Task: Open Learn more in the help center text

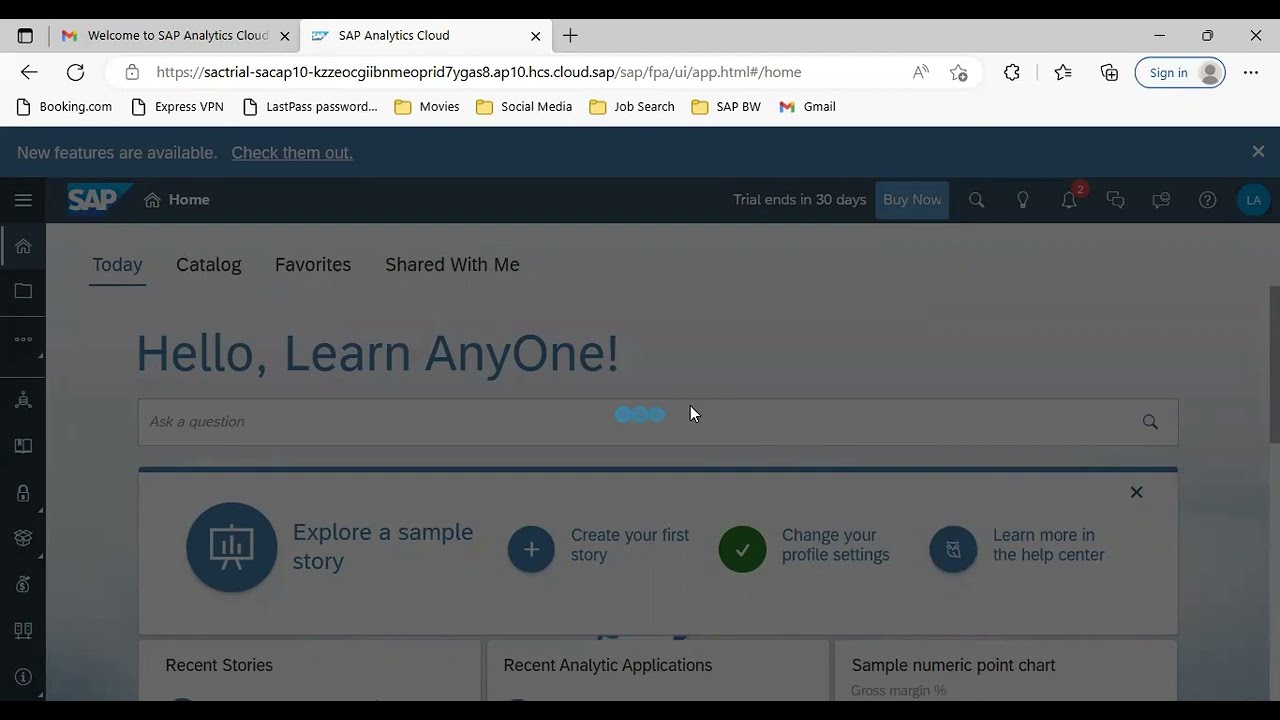Action: coord(1048,545)
